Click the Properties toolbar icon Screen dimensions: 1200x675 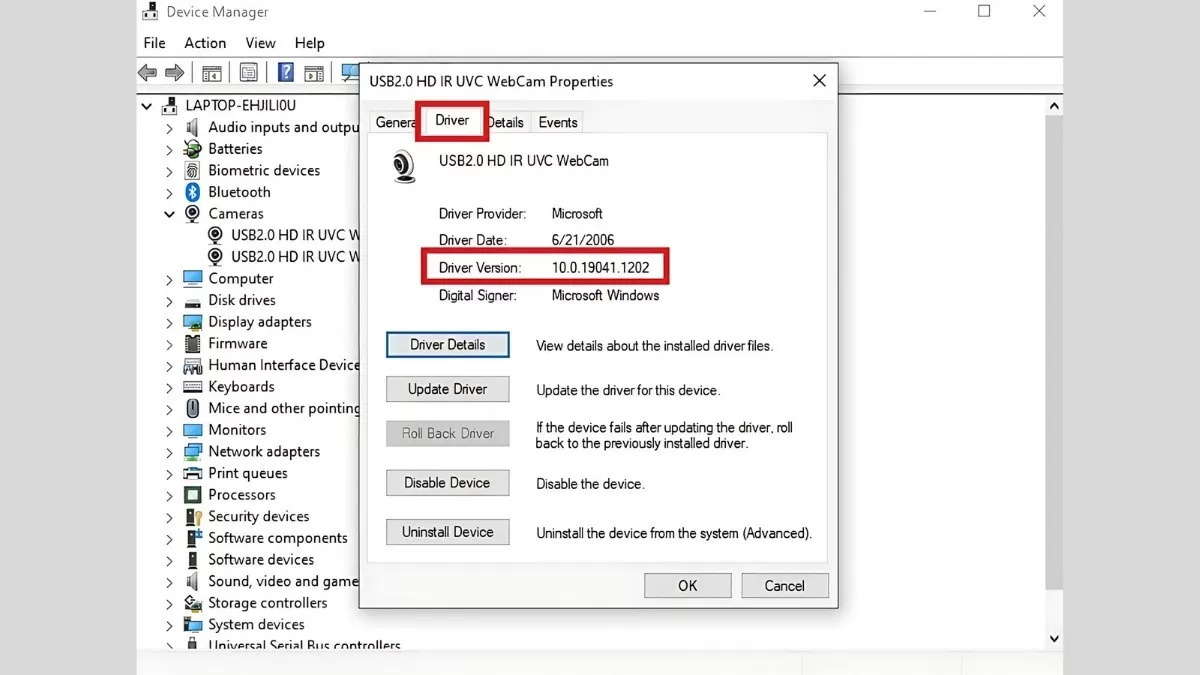(248, 72)
